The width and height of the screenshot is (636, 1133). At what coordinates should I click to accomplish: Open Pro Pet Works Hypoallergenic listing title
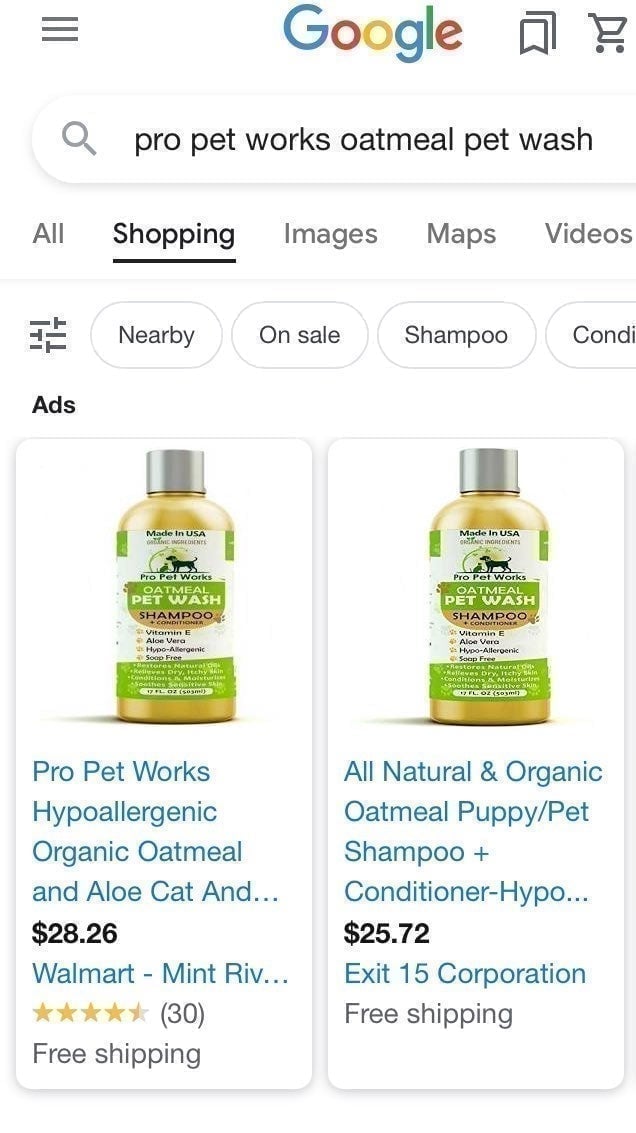click(155, 832)
